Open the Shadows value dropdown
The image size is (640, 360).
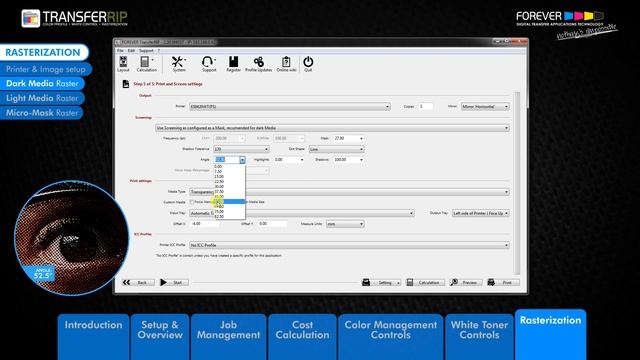click(361, 160)
